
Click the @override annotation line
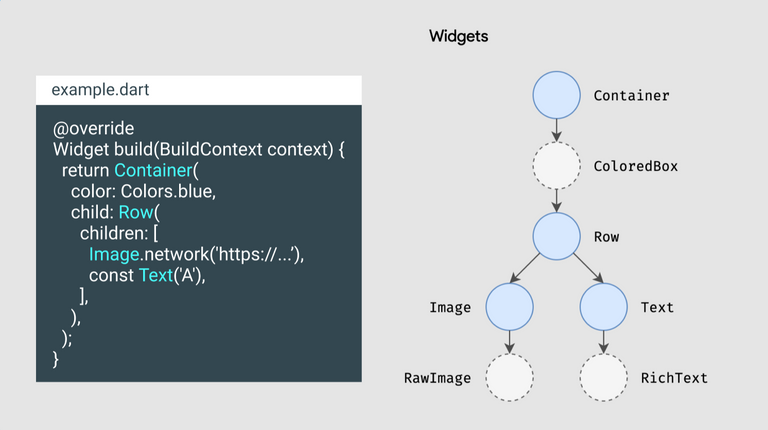tap(93, 128)
